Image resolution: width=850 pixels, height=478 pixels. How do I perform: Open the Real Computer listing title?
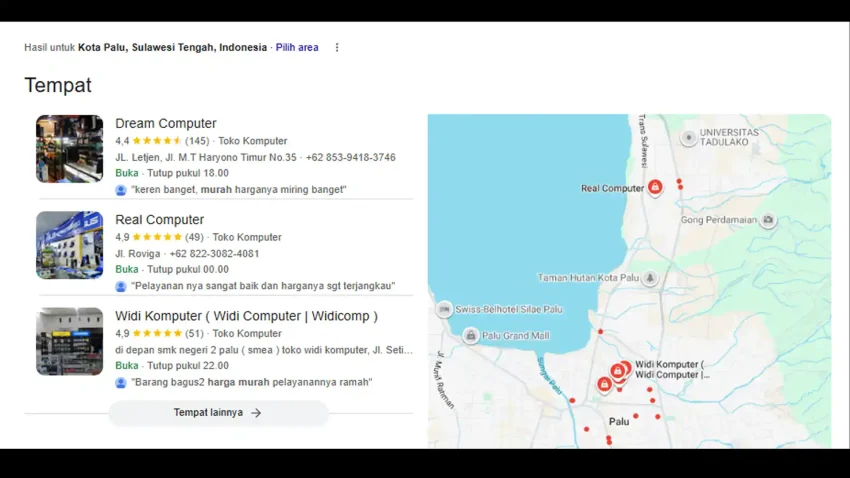pos(159,219)
